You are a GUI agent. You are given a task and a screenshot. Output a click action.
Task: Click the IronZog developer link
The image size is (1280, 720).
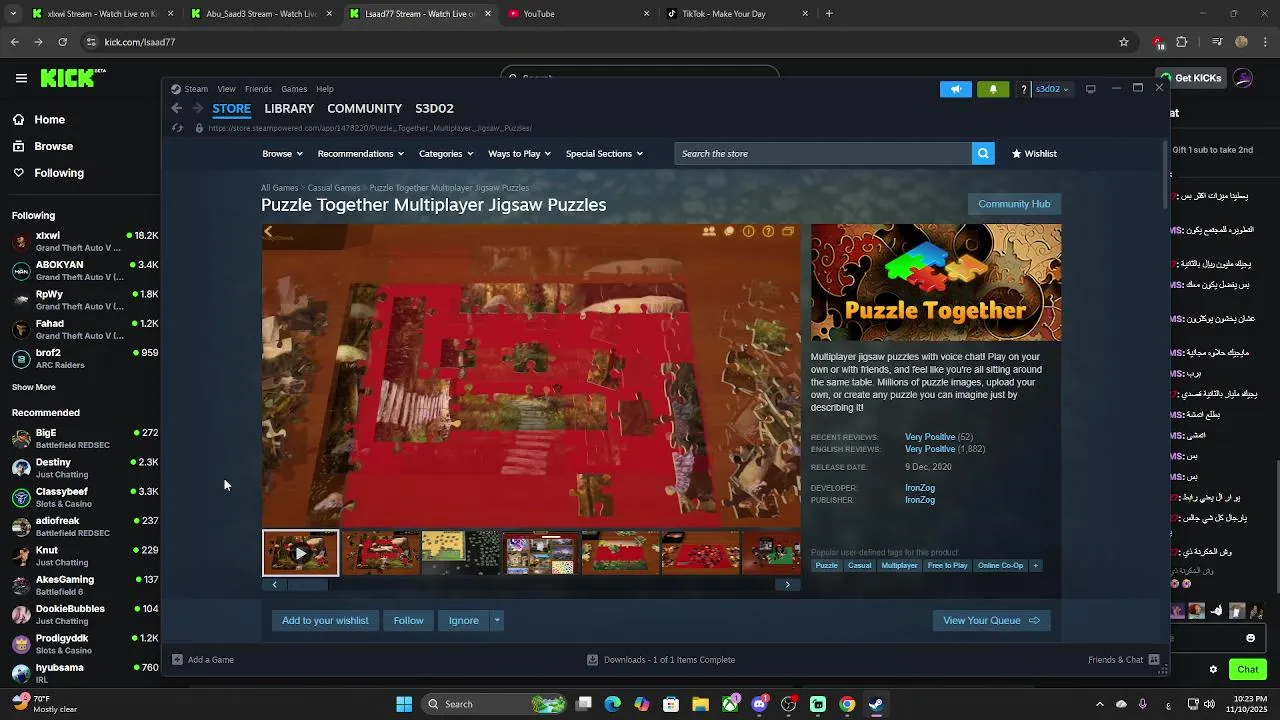pos(920,488)
